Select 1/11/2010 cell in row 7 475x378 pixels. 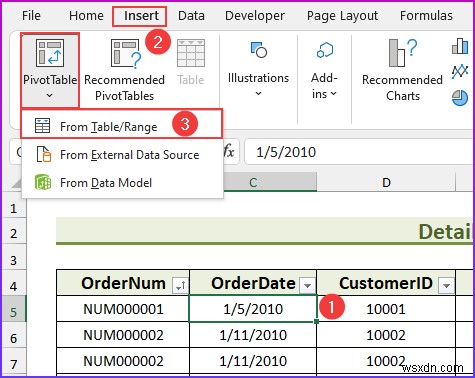(x=253, y=361)
